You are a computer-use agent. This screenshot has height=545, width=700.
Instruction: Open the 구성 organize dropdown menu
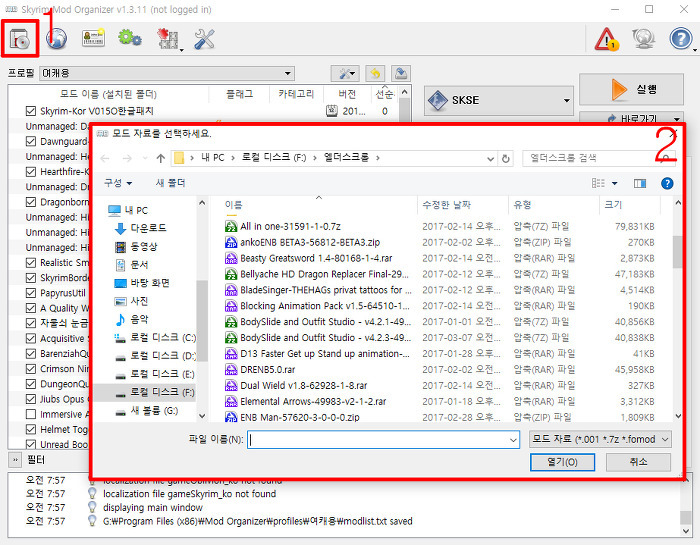118,183
